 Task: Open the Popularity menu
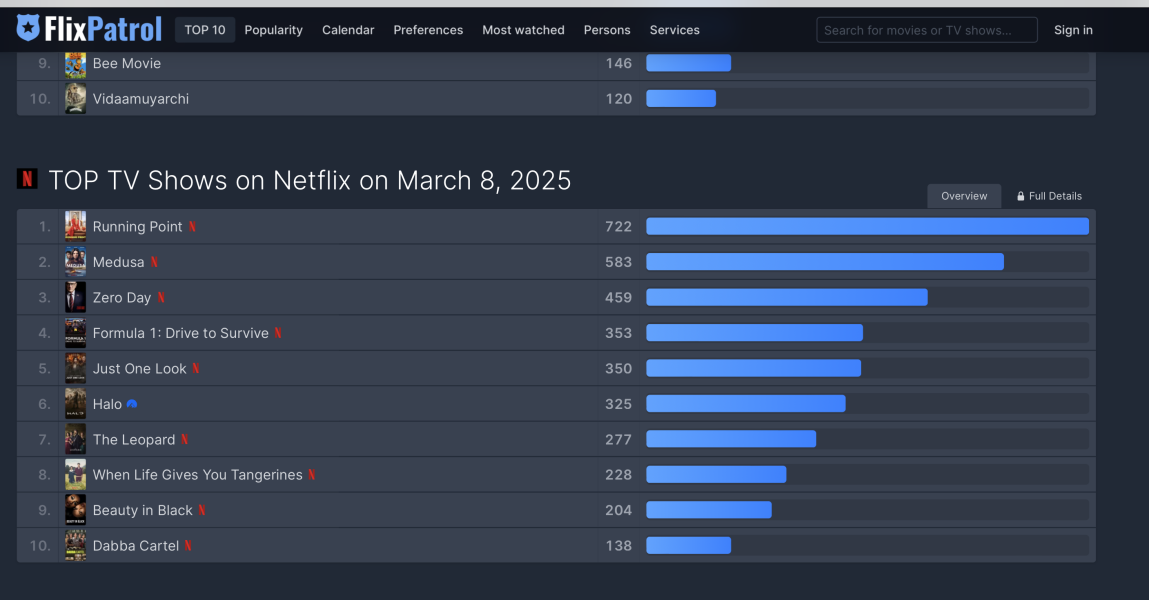pos(273,30)
